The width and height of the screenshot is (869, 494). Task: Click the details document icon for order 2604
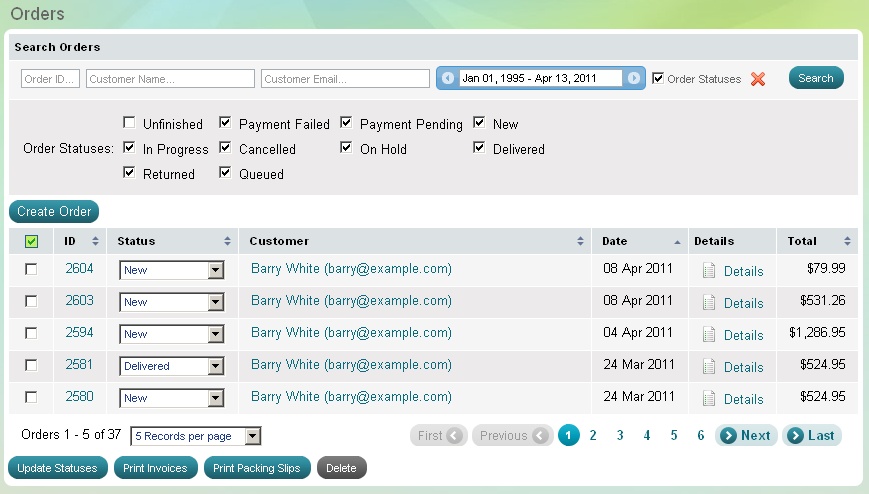(x=709, y=270)
